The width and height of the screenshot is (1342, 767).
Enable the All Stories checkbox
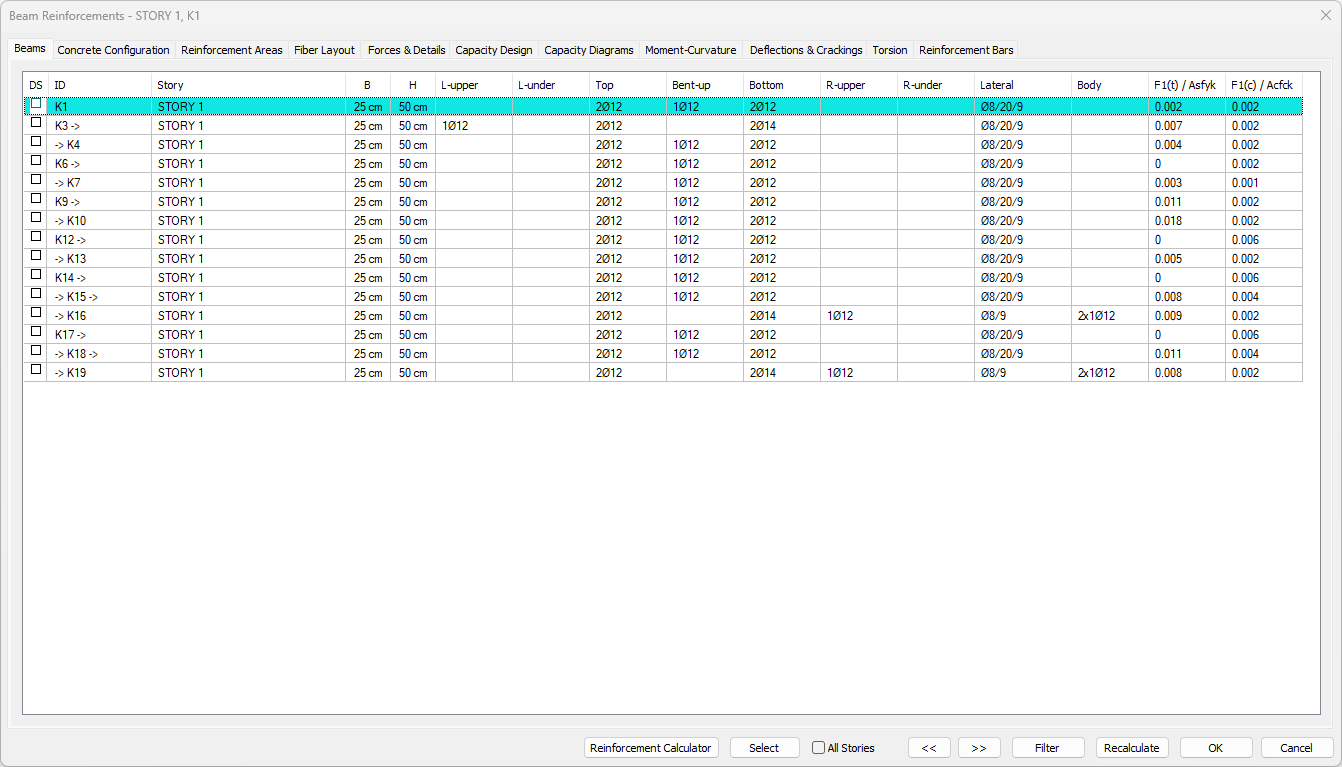click(x=819, y=748)
